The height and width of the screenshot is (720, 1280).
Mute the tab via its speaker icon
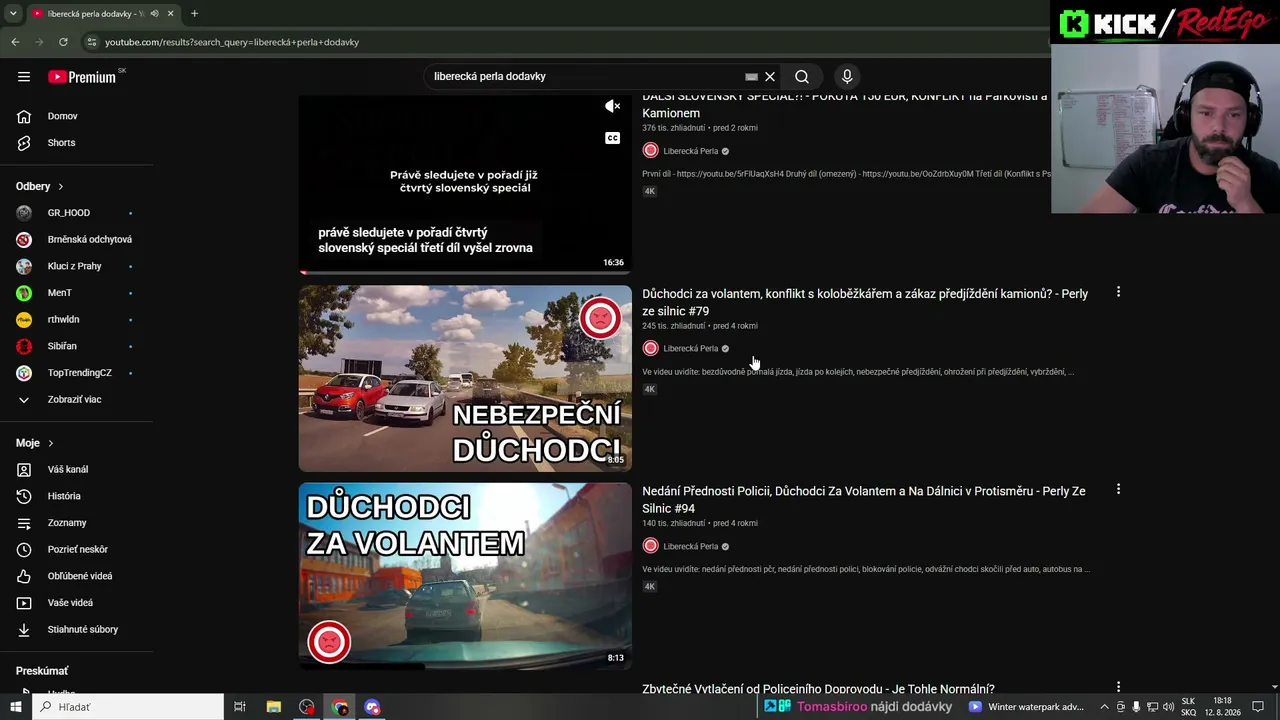click(x=154, y=14)
